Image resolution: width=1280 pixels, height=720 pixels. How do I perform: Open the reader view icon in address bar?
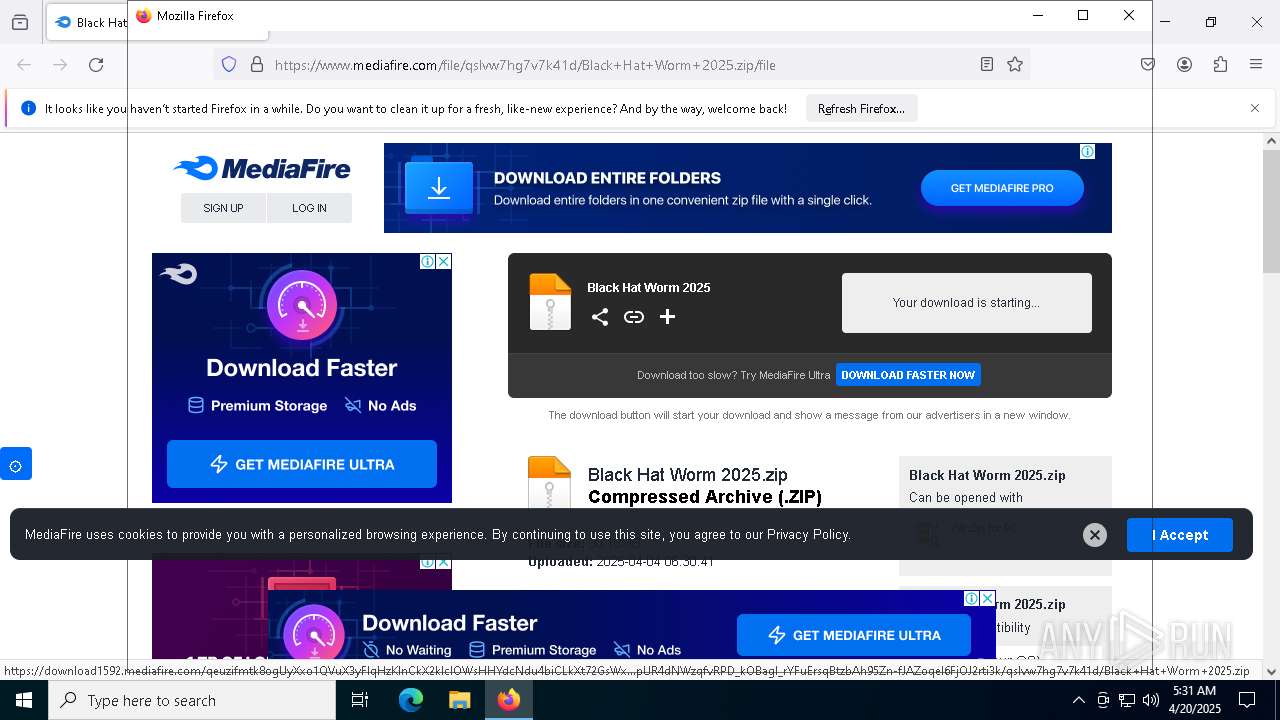coord(987,64)
